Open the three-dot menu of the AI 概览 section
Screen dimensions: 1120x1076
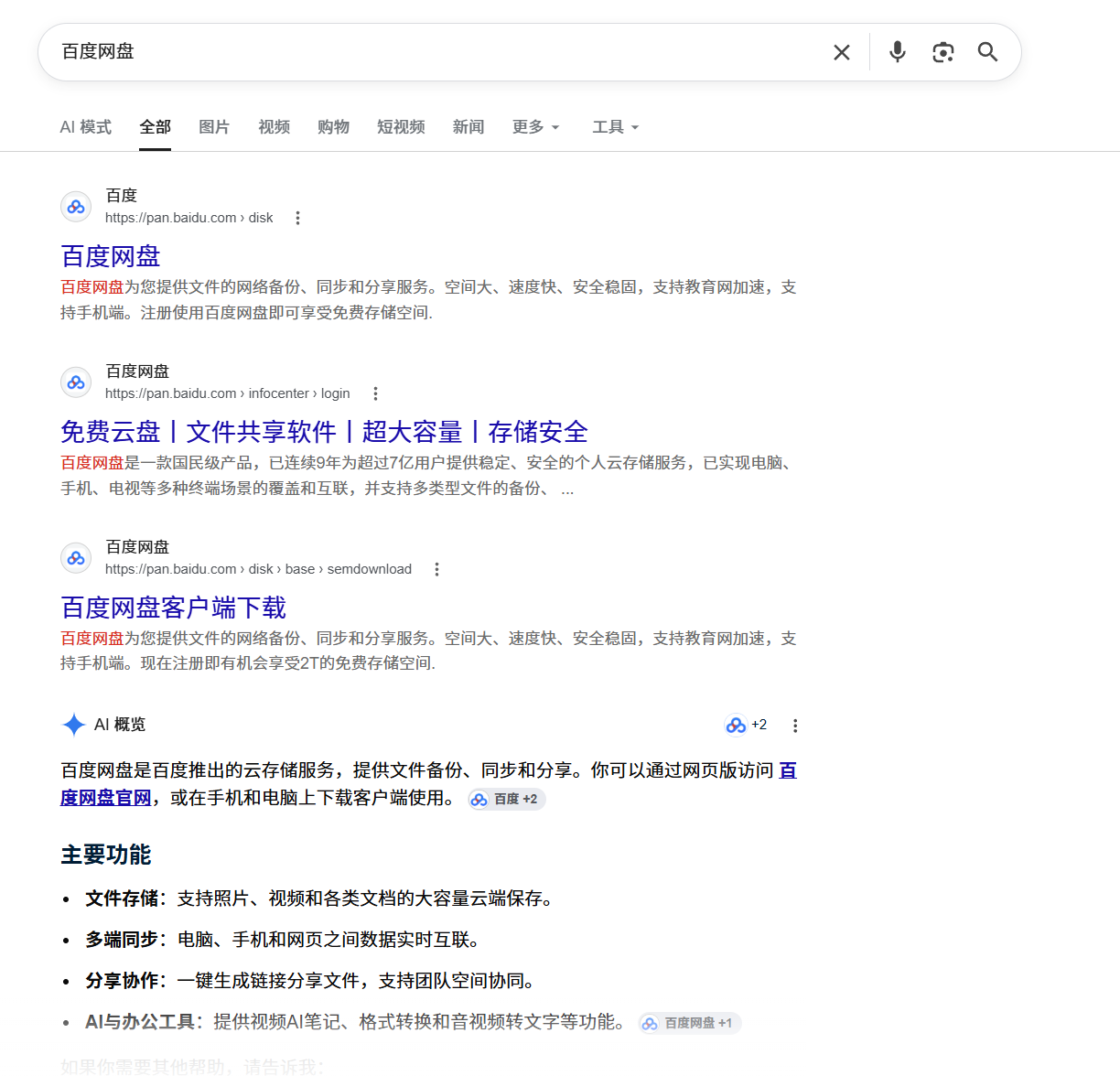click(x=795, y=726)
